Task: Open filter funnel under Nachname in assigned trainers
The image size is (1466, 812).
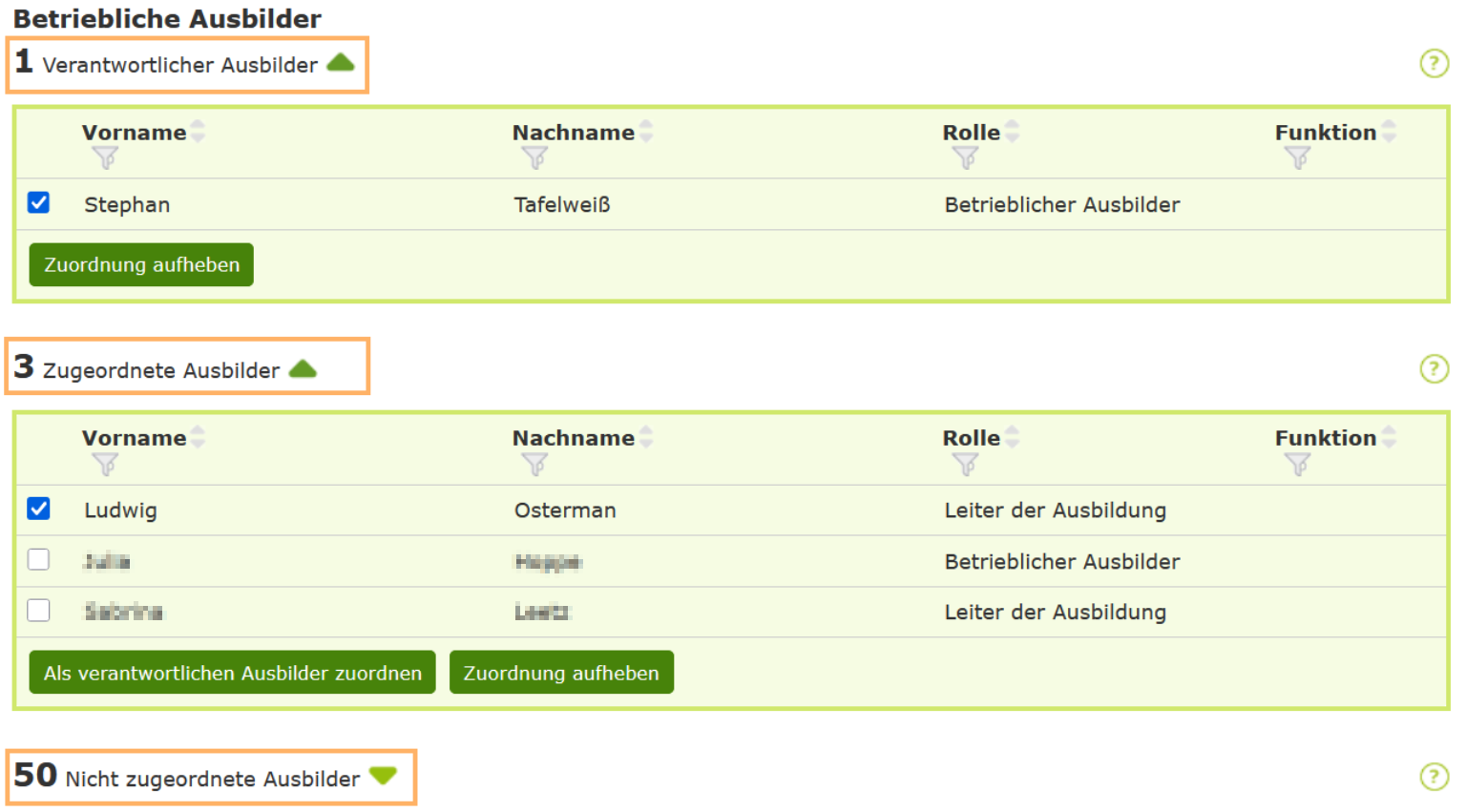Action: (536, 465)
